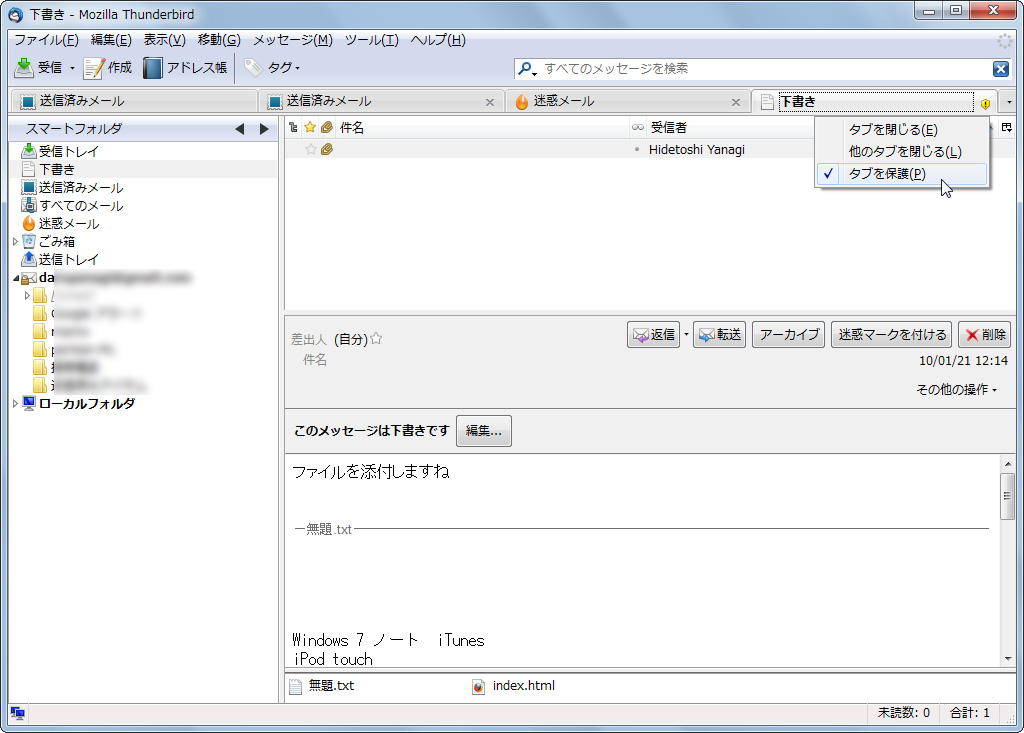This screenshot has width=1024, height=733.
Task: Clear the search box with the blue X icon
Action: click(x=1003, y=69)
